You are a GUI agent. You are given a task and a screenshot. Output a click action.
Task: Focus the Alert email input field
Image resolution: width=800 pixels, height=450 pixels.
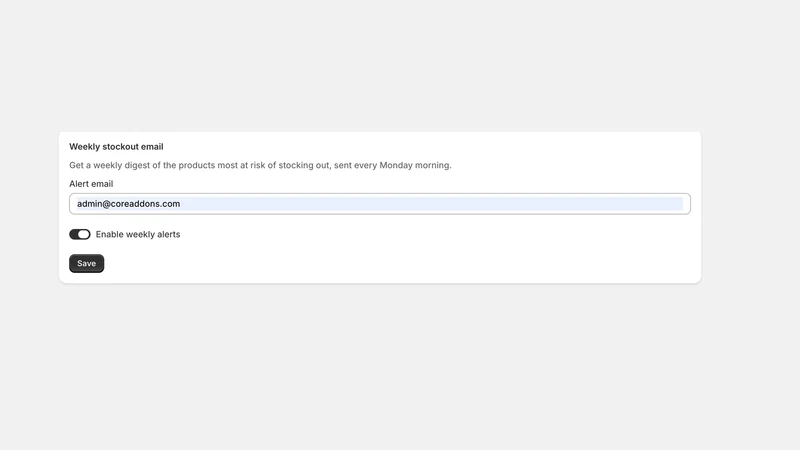[380, 204]
